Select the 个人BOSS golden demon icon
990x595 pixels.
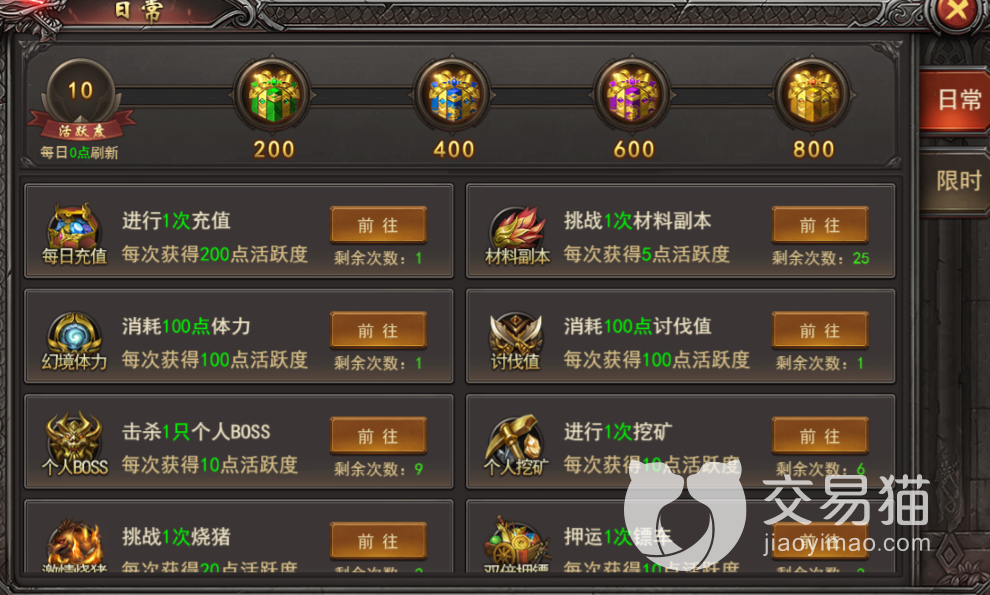click(x=73, y=437)
